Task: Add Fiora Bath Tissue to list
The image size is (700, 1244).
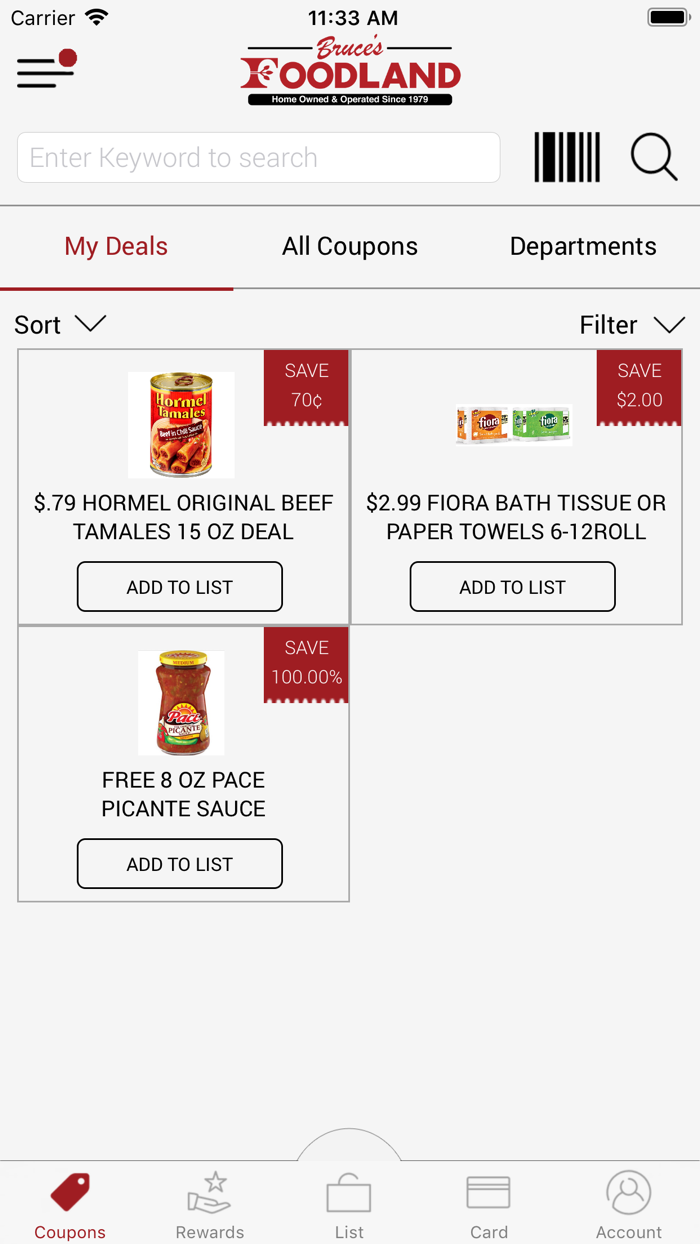Action: click(513, 587)
